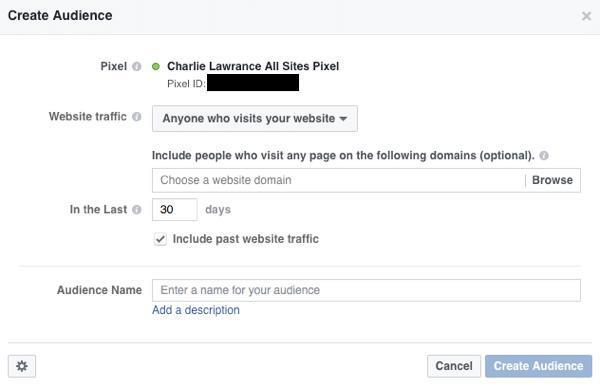Click the Include past website traffic label
600x388 pixels.
coord(246,239)
